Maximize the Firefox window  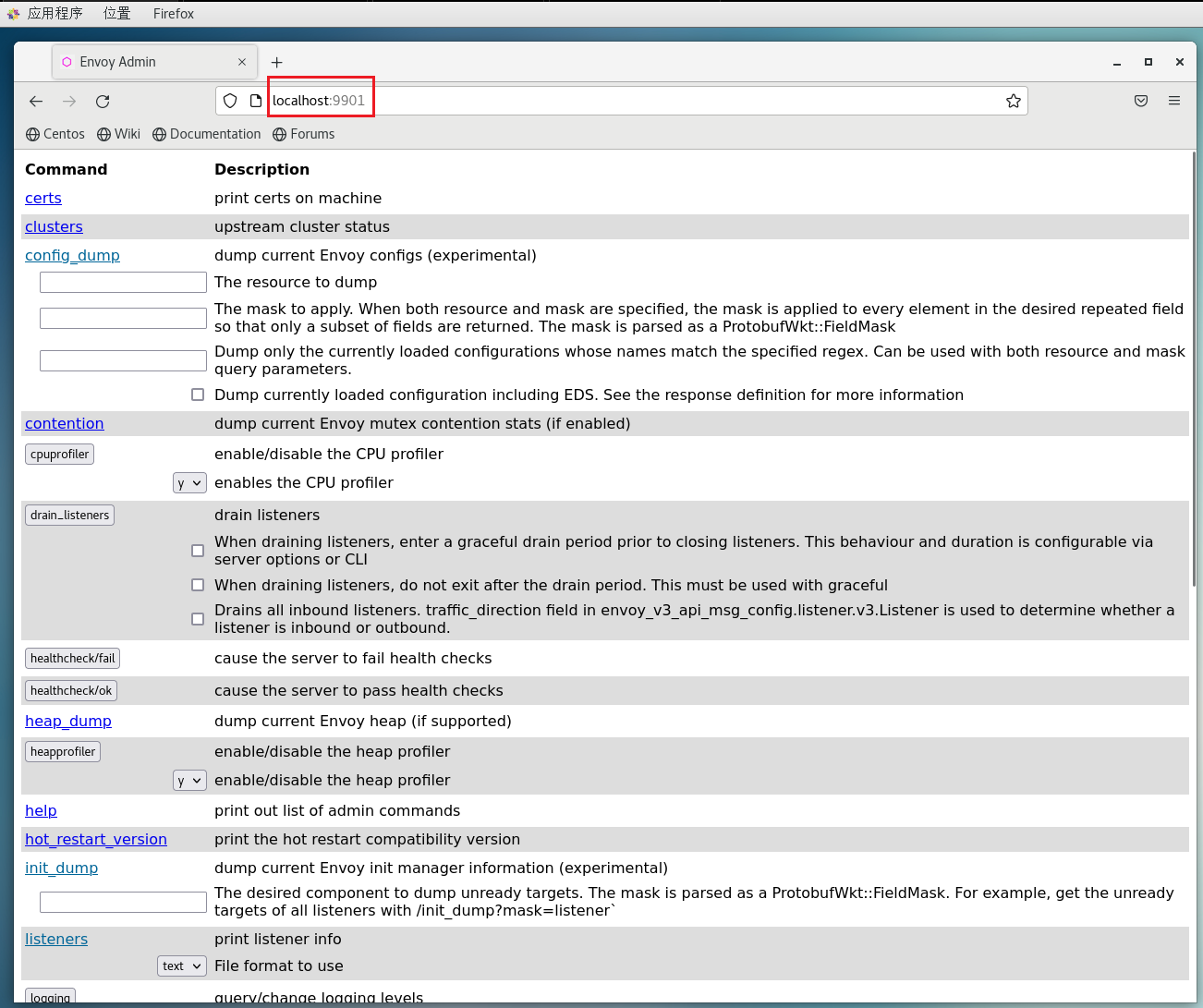[1148, 62]
